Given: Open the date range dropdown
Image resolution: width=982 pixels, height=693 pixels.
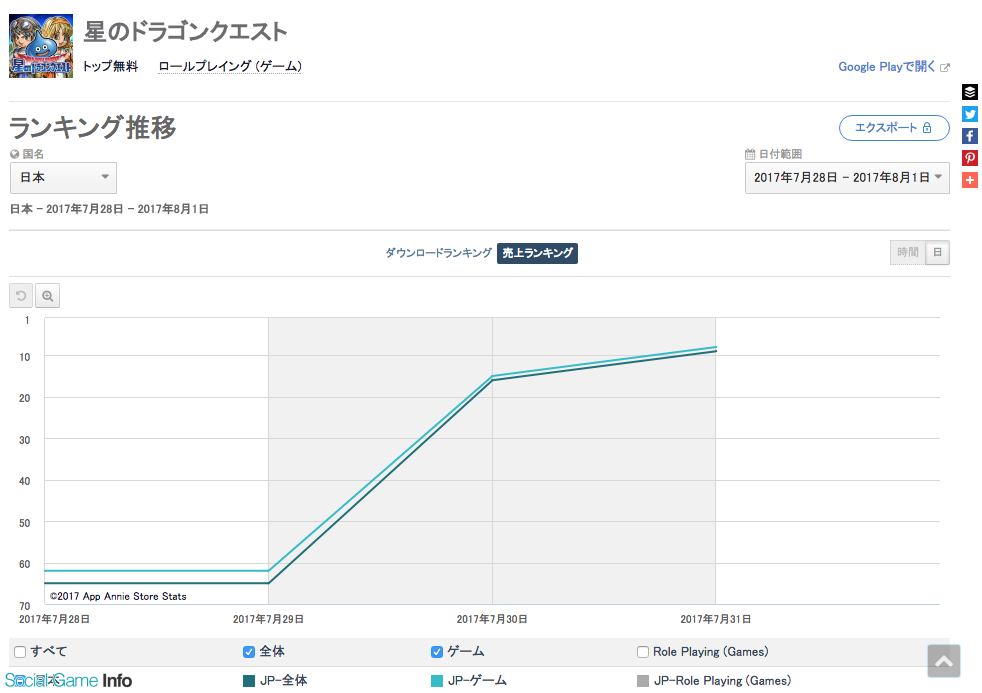Looking at the screenshot, I should pyautogui.click(x=847, y=178).
